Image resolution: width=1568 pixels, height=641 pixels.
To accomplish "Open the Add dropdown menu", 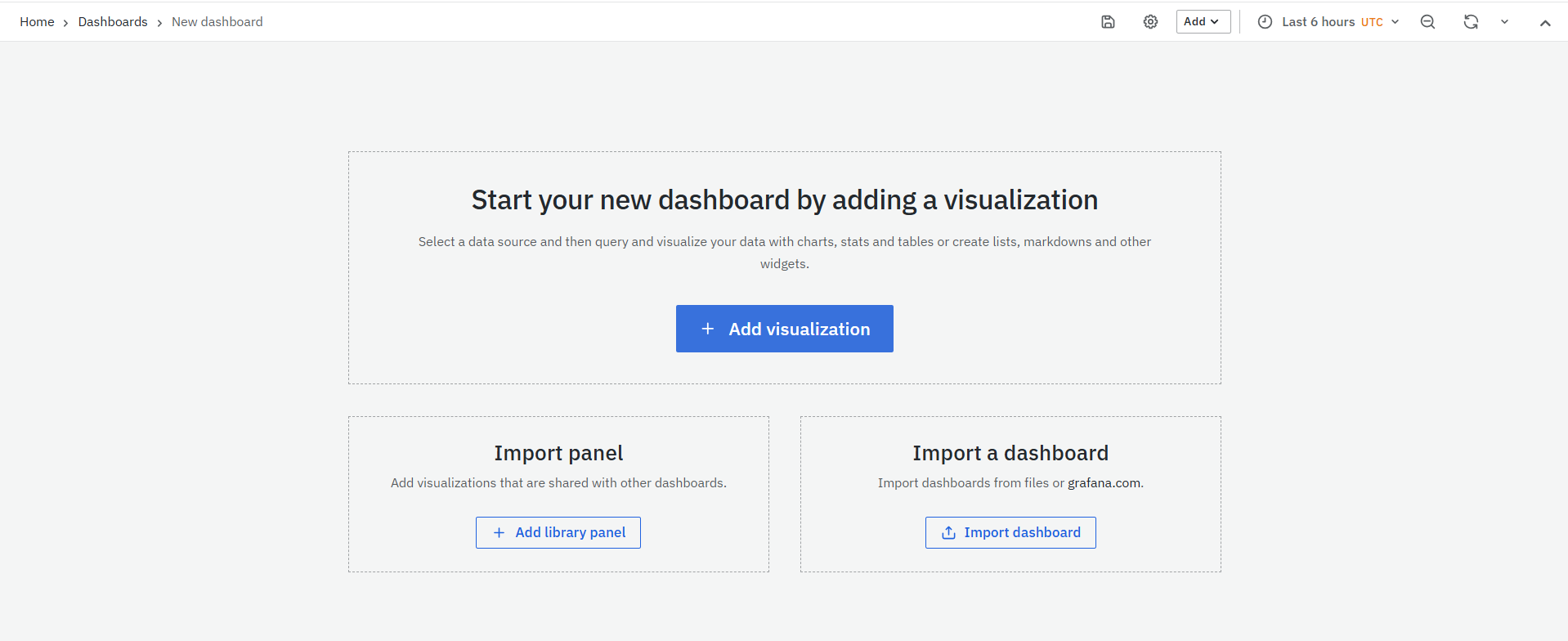I will point(1203,22).
